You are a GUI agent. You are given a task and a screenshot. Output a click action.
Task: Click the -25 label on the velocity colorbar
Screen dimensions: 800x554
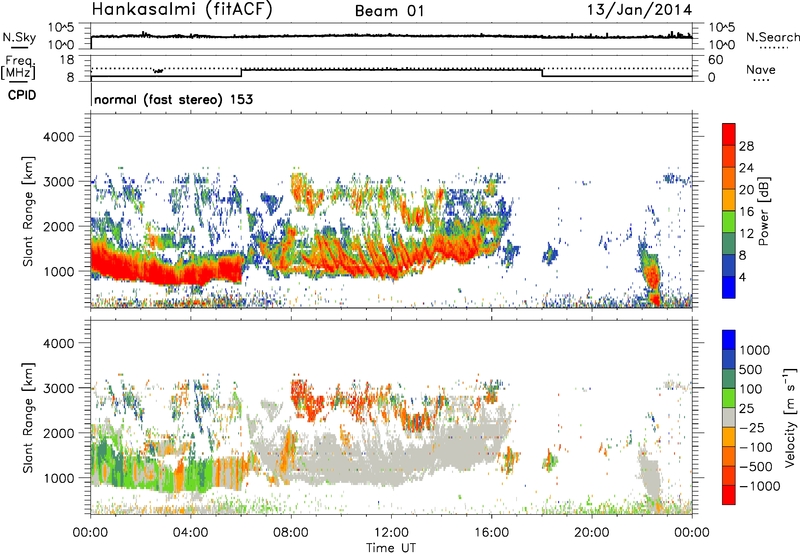(752, 427)
